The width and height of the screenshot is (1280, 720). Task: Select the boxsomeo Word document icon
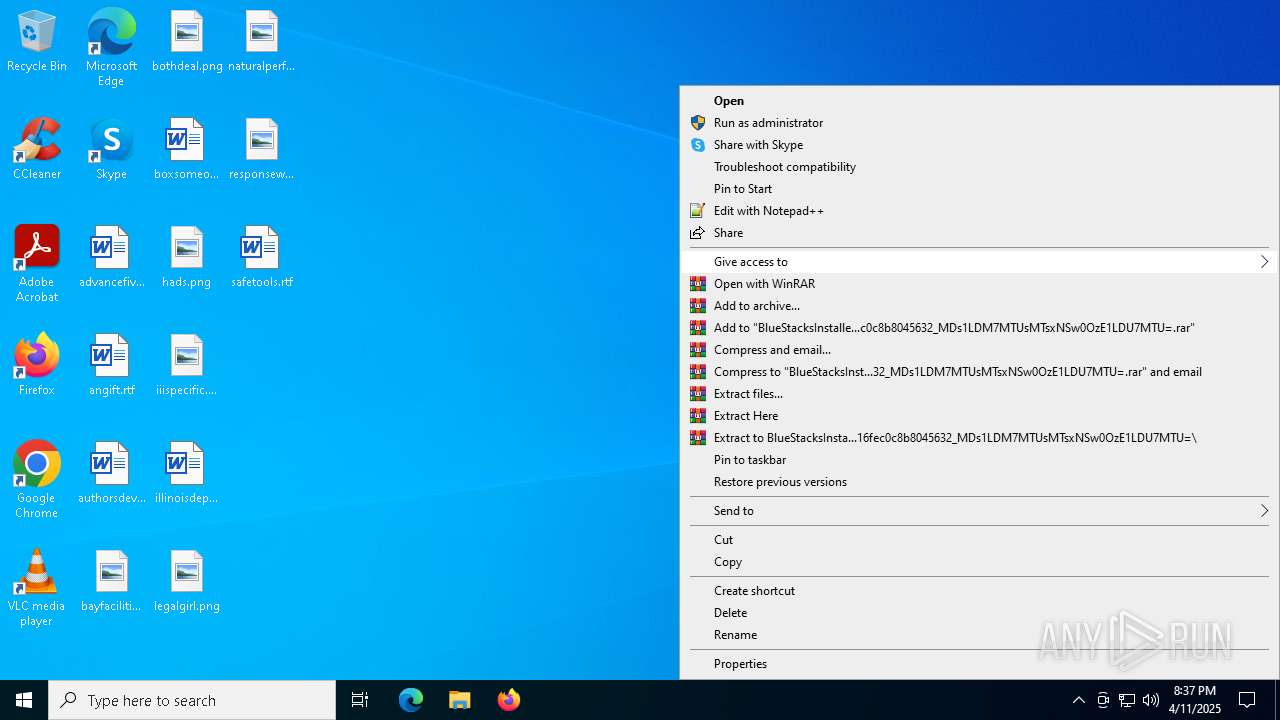[x=187, y=150]
